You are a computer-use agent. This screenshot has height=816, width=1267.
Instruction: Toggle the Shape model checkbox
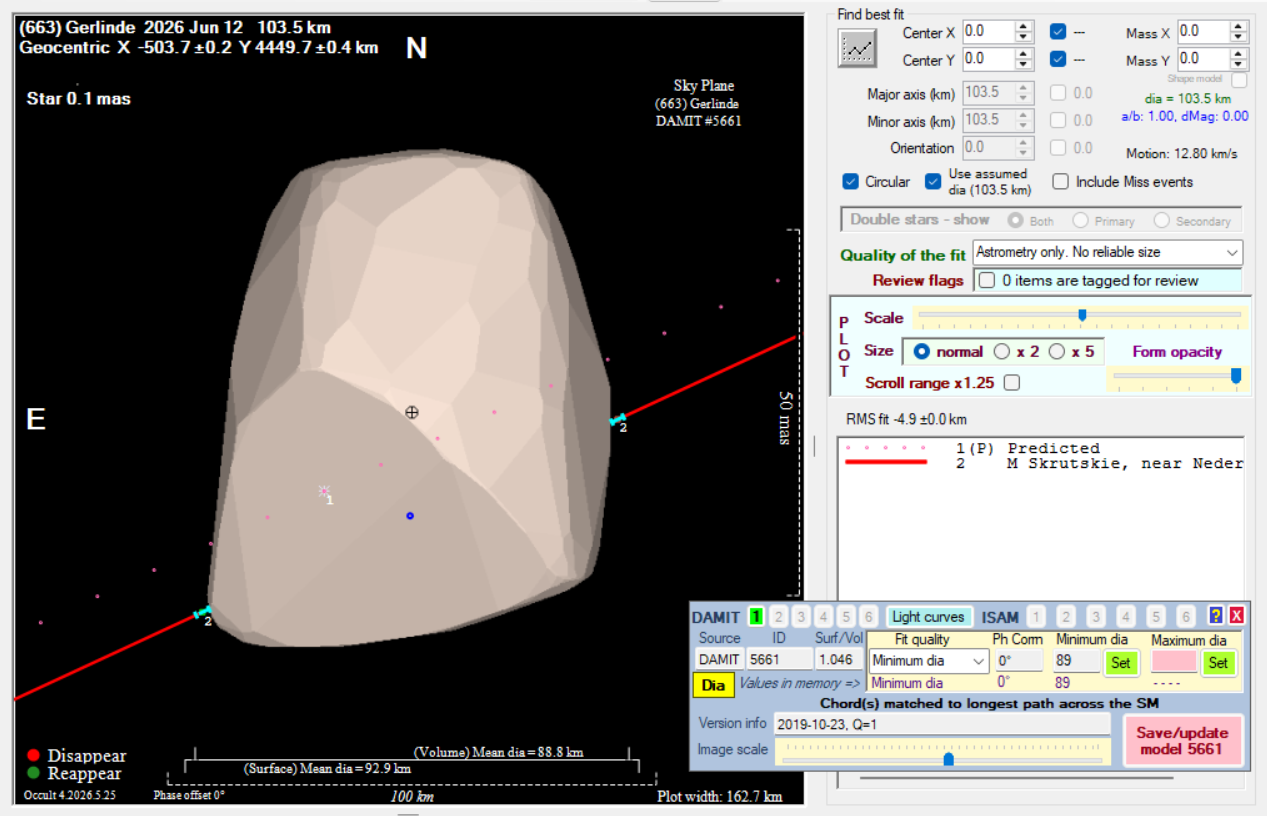[x=1239, y=80]
